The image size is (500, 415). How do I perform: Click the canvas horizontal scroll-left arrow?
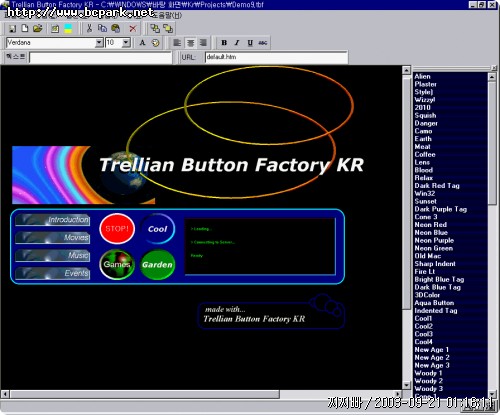click(5, 394)
